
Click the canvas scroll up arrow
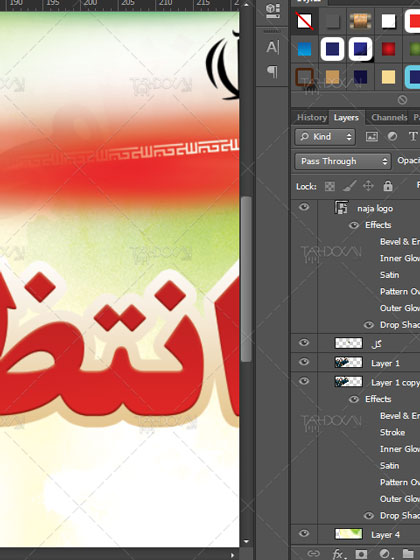(246, 5)
